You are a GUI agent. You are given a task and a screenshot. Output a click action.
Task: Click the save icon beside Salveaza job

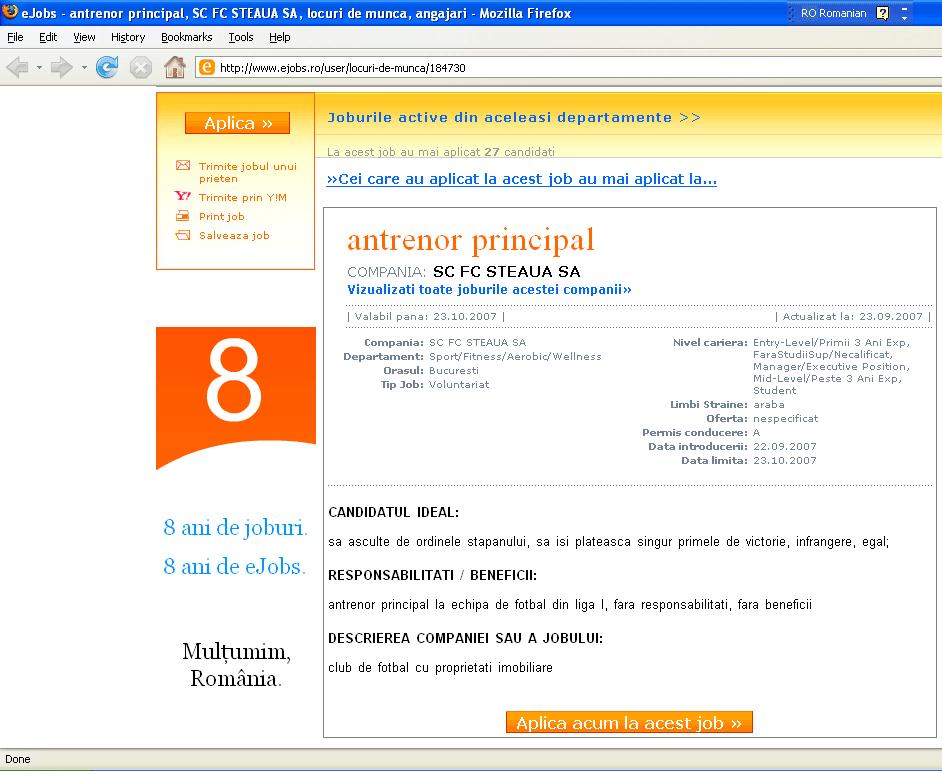tap(183, 235)
